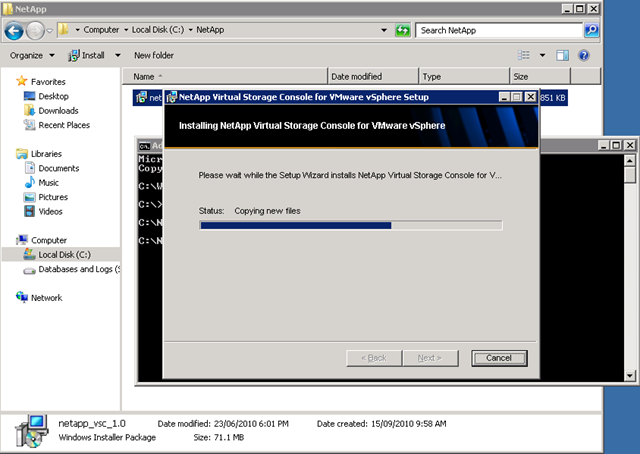Open Downloads in the navigation pane
Screen dimensions: 640x454
58,111
